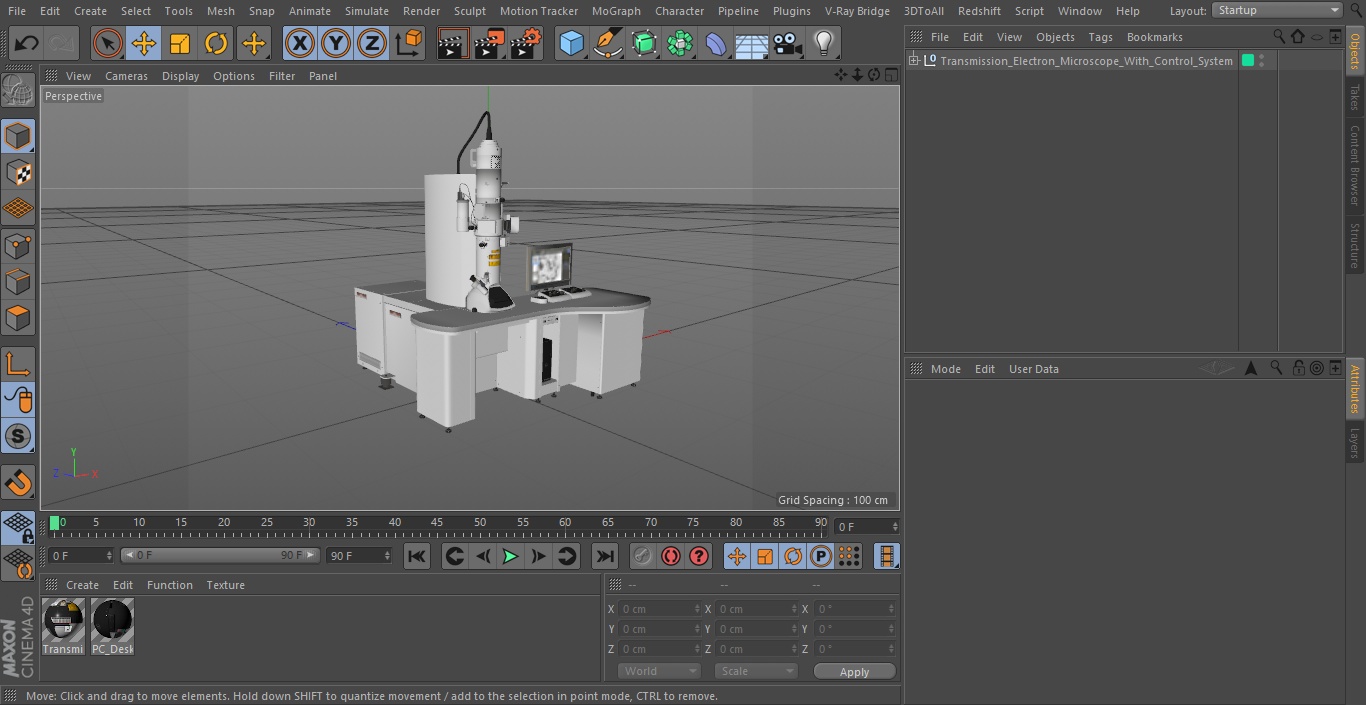Switch to Texture mode icon
The width and height of the screenshot is (1366, 705).
[x=18, y=172]
